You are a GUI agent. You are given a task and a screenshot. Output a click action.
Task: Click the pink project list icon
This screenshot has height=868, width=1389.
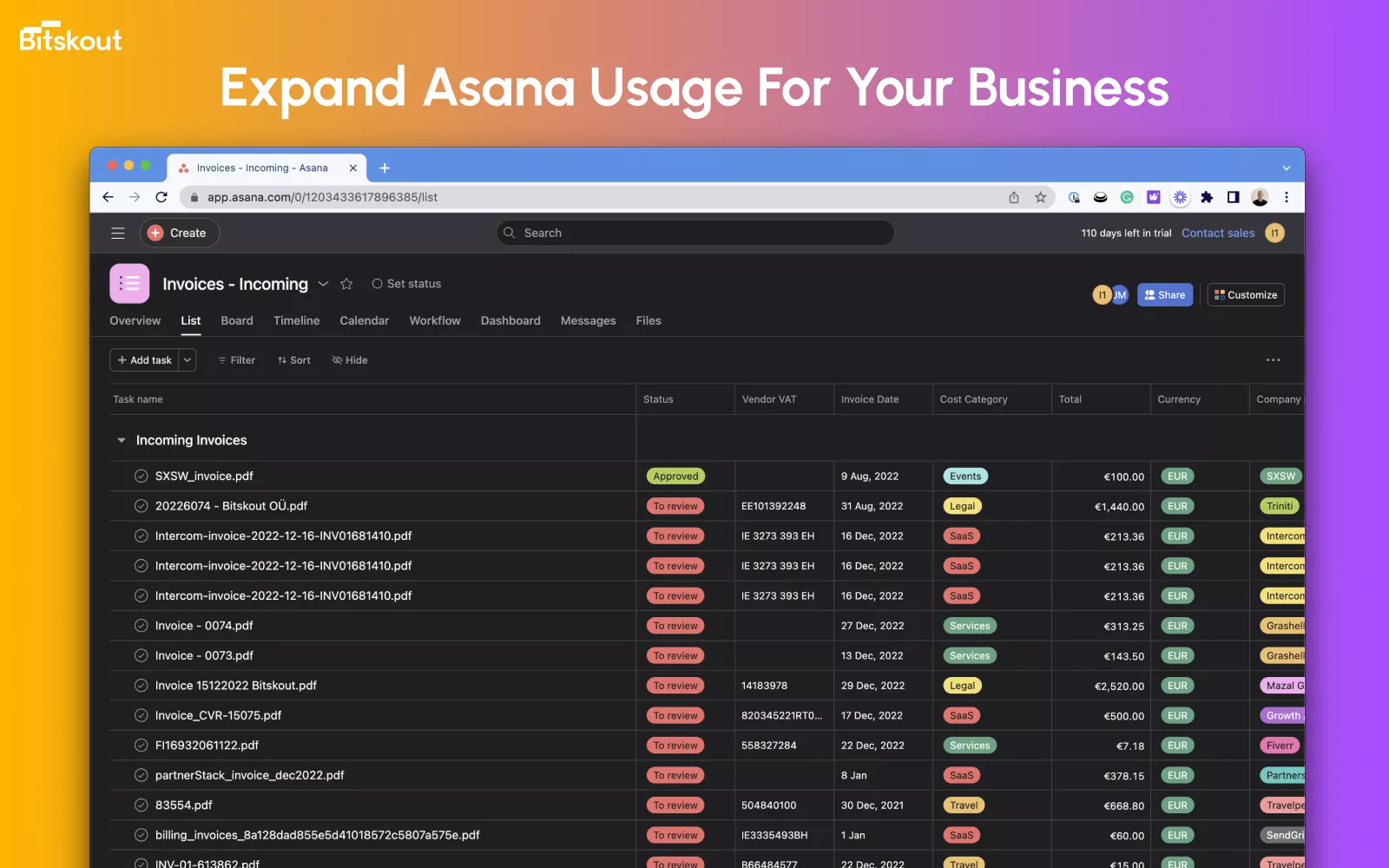[x=129, y=284]
